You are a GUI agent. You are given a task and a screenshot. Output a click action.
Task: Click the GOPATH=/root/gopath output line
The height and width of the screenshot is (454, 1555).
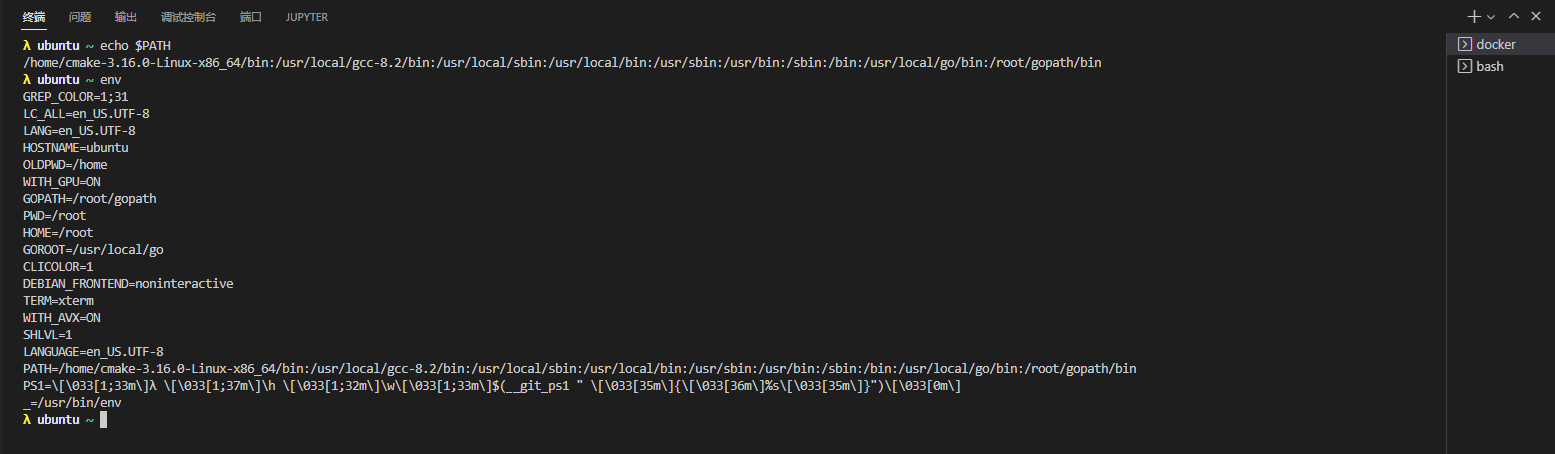click(90, 199)
